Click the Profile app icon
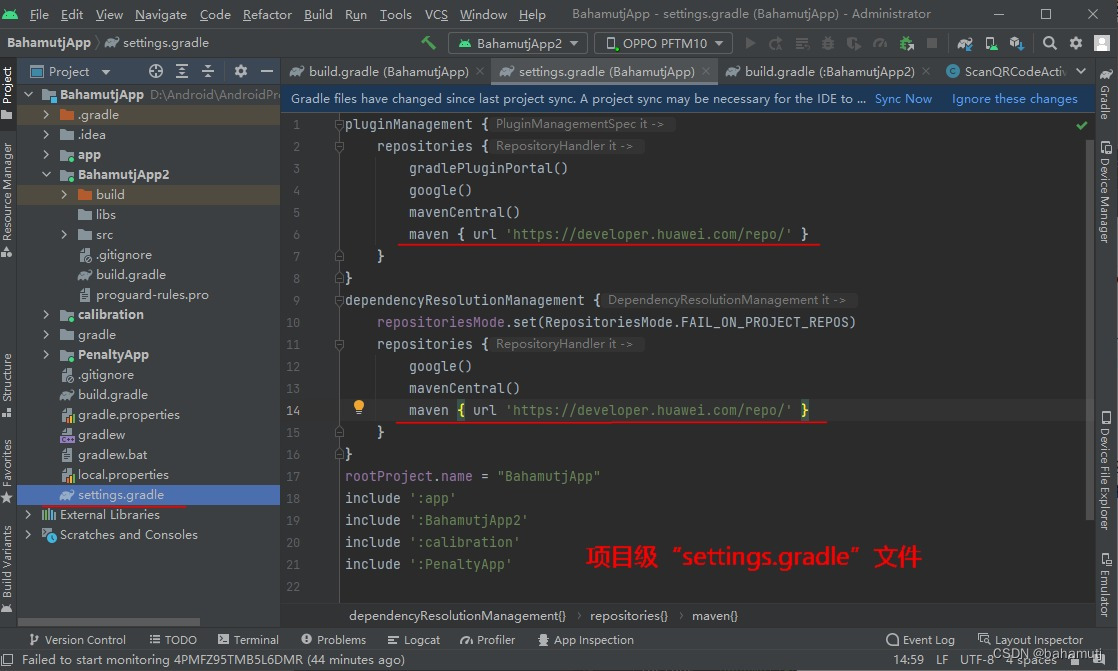The image size is (1118, 671). [881, 43]
